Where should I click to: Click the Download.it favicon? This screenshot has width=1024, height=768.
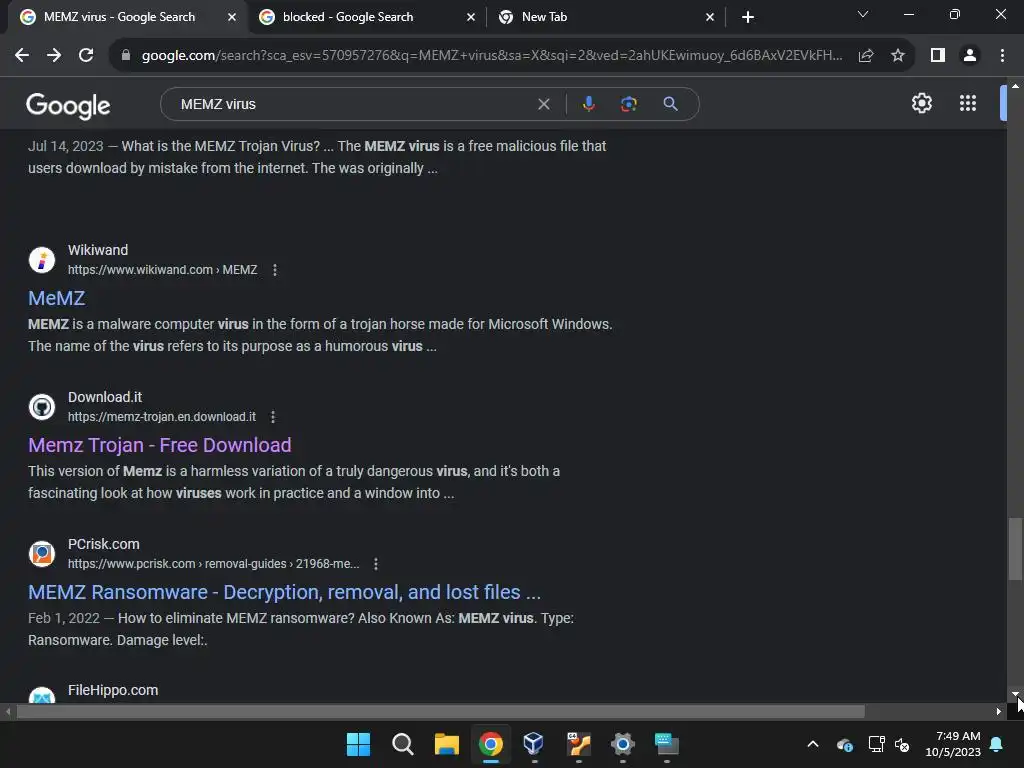pos(42,407)
